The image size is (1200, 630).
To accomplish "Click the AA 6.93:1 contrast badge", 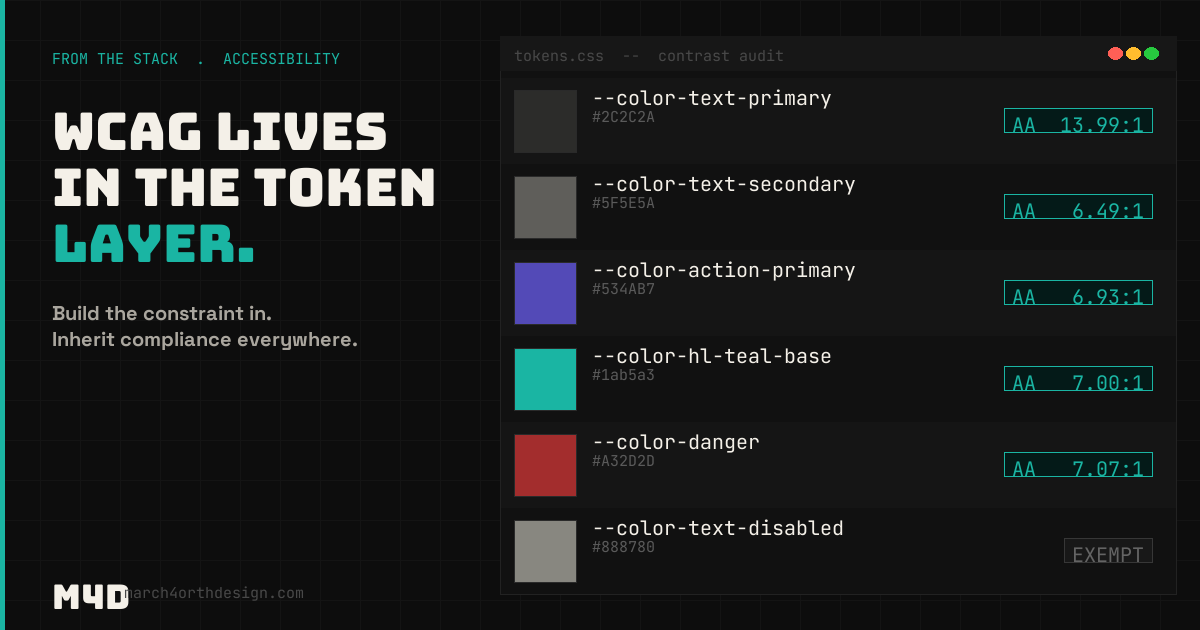I will (1078, 293).
